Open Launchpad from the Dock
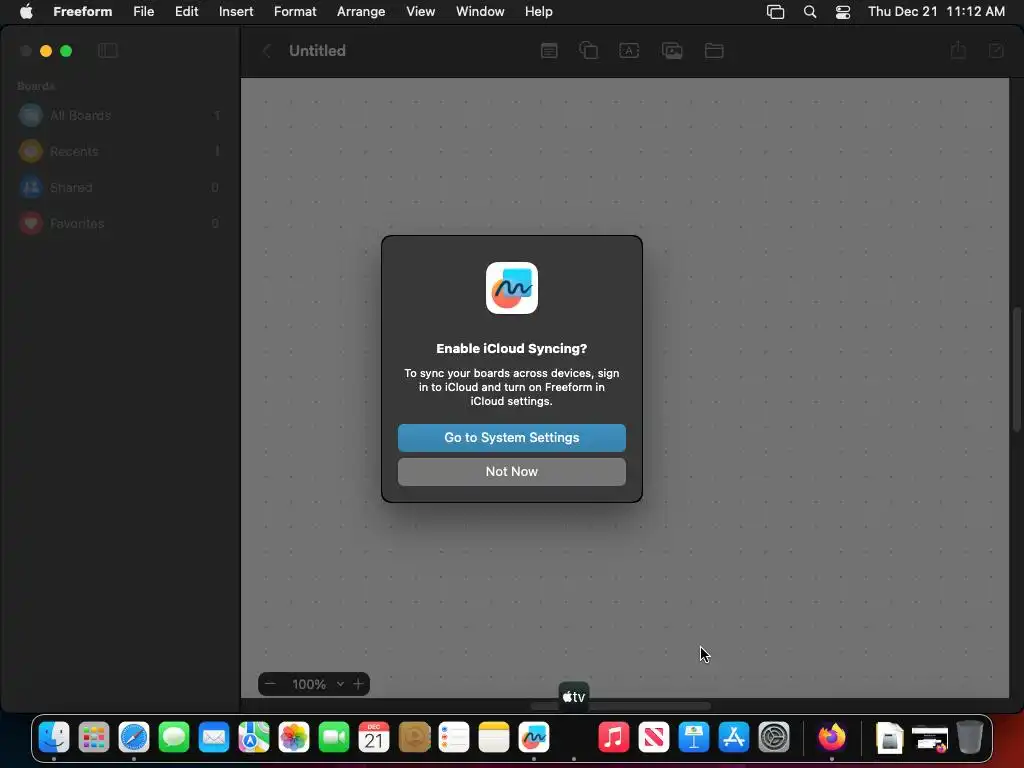This screenshot has width=1024, height=768. pos(94,738)
